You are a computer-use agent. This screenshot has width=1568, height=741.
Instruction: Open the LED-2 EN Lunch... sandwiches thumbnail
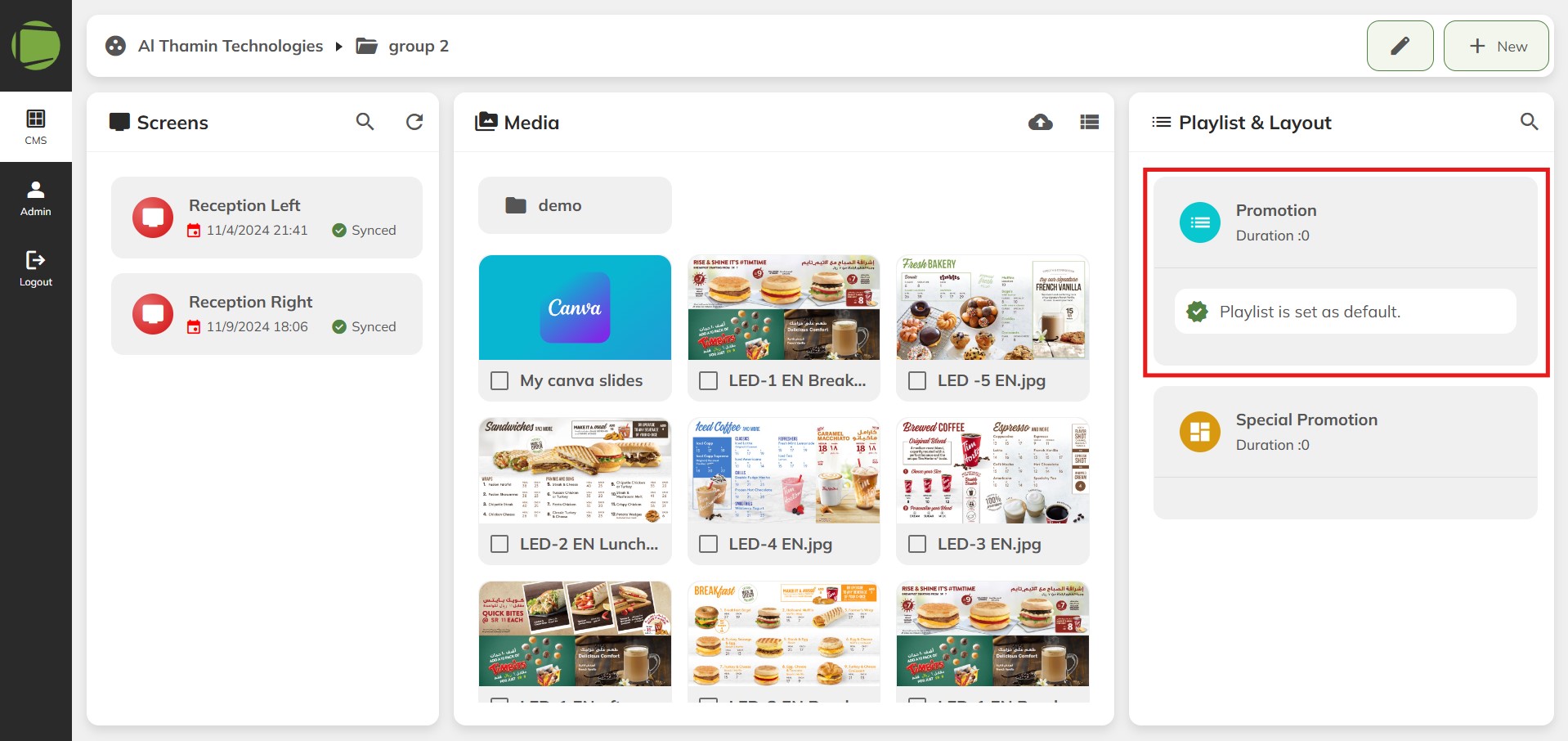575,471
